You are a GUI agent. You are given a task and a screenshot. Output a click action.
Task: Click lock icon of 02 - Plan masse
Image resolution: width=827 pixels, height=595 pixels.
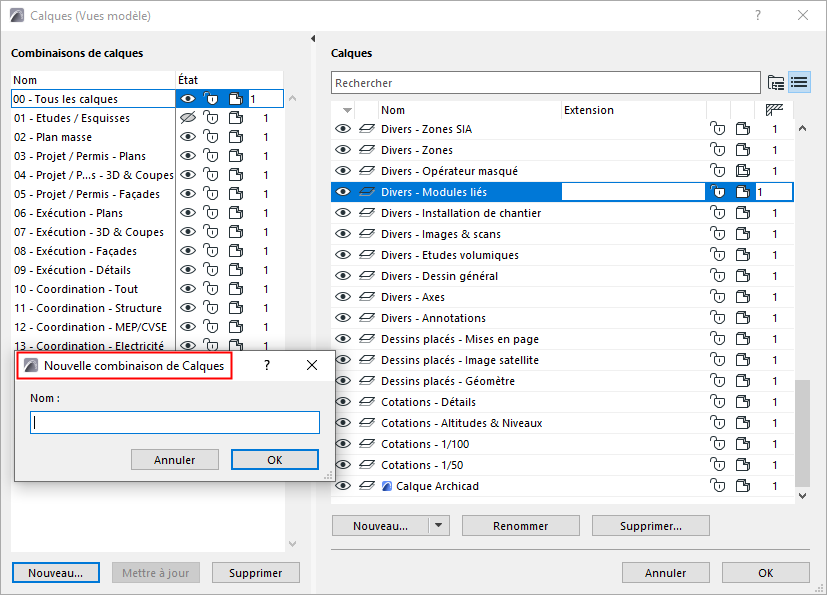[x=211, y=137]
